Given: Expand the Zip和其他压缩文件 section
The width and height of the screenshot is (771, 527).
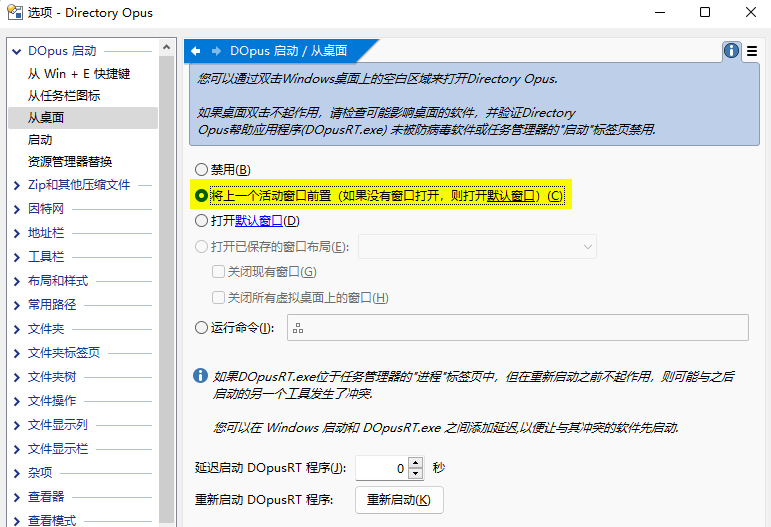Looking at the screenshot, I should (17, 185).
